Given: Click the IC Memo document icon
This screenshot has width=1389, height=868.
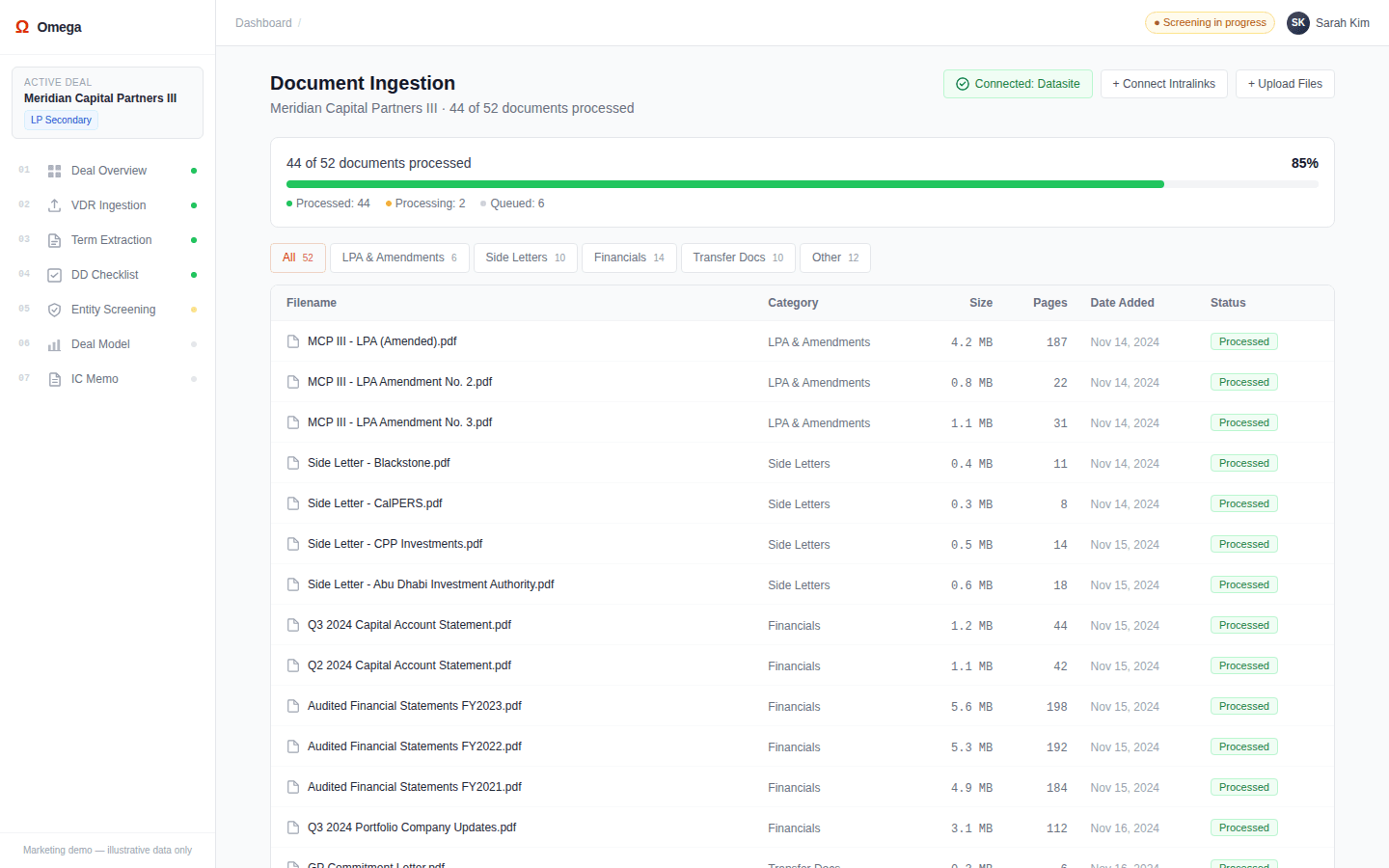Looking at the screenshot, I should pos(55,379).
